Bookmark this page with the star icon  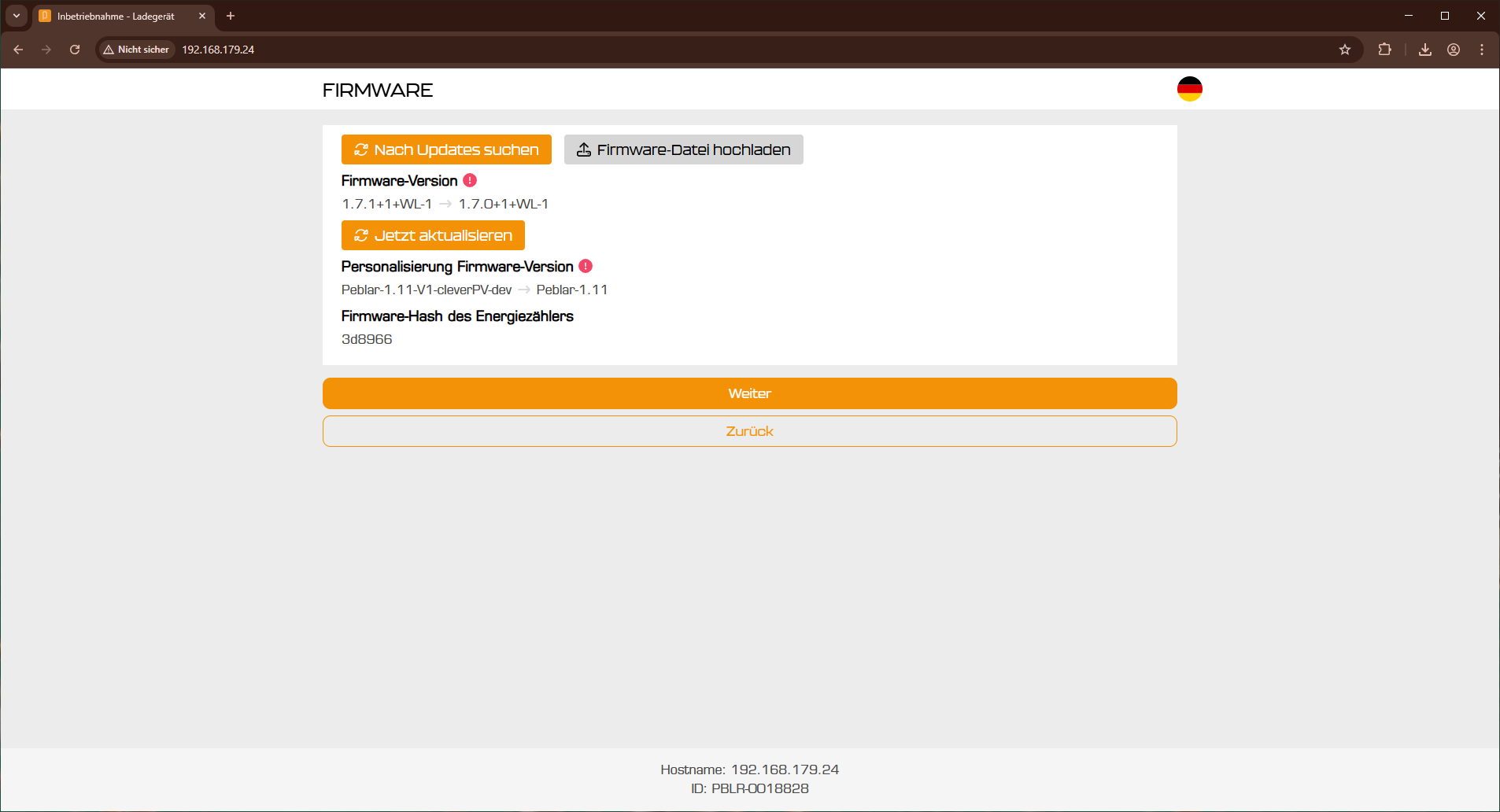point(1345,50)
